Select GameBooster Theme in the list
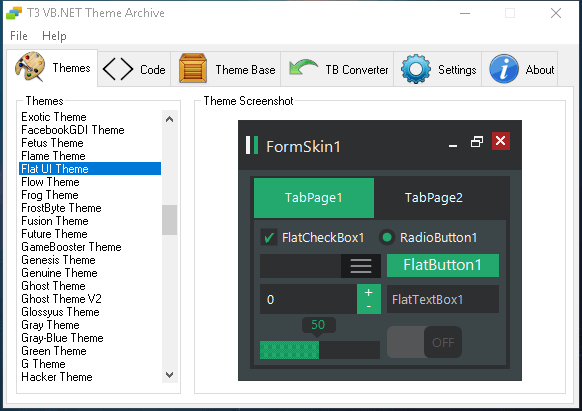 pyautogui.click(x=90, y=247)
